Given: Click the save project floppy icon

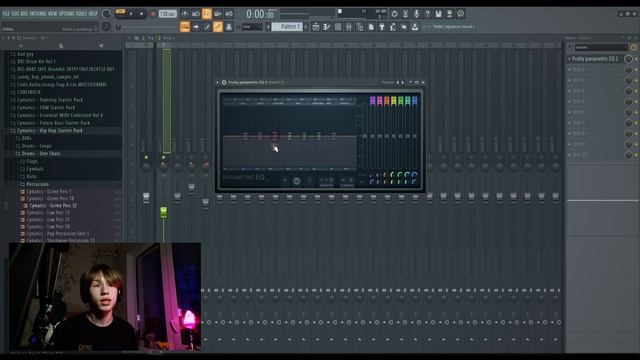Looking at the screenshot, I should [x=438, y=14].
